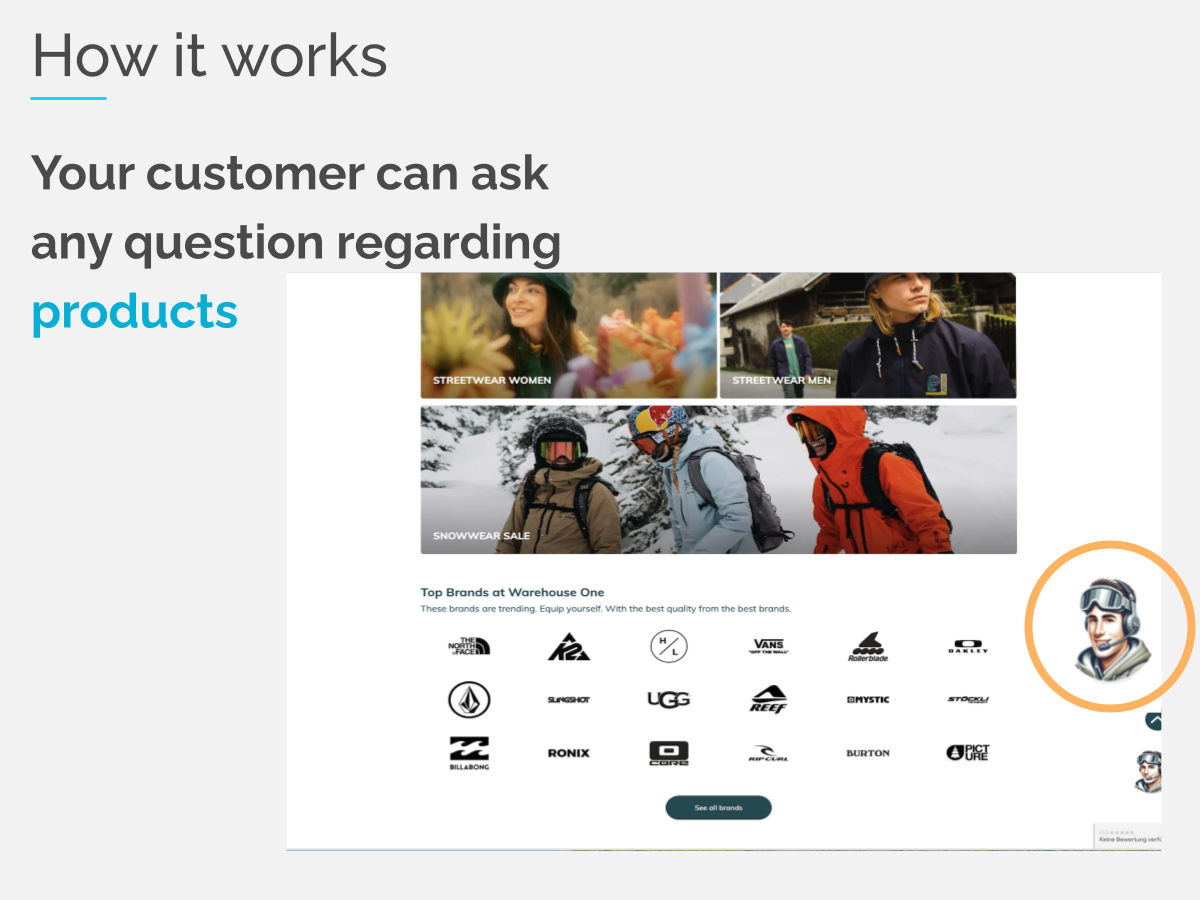The height and width of the screenshot is (900, 1200).
Task: Click the See all brands button
Action: click(718, 807)
